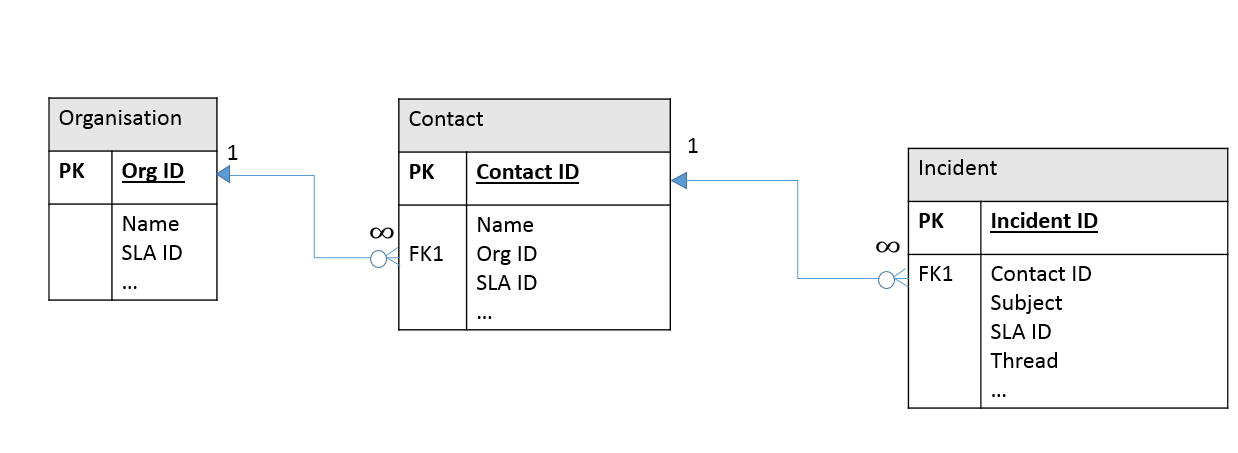Viewport: 1238px width, 453px height.
Task: Select the Name attribute in Organisation table
Action: pos(150,223)
